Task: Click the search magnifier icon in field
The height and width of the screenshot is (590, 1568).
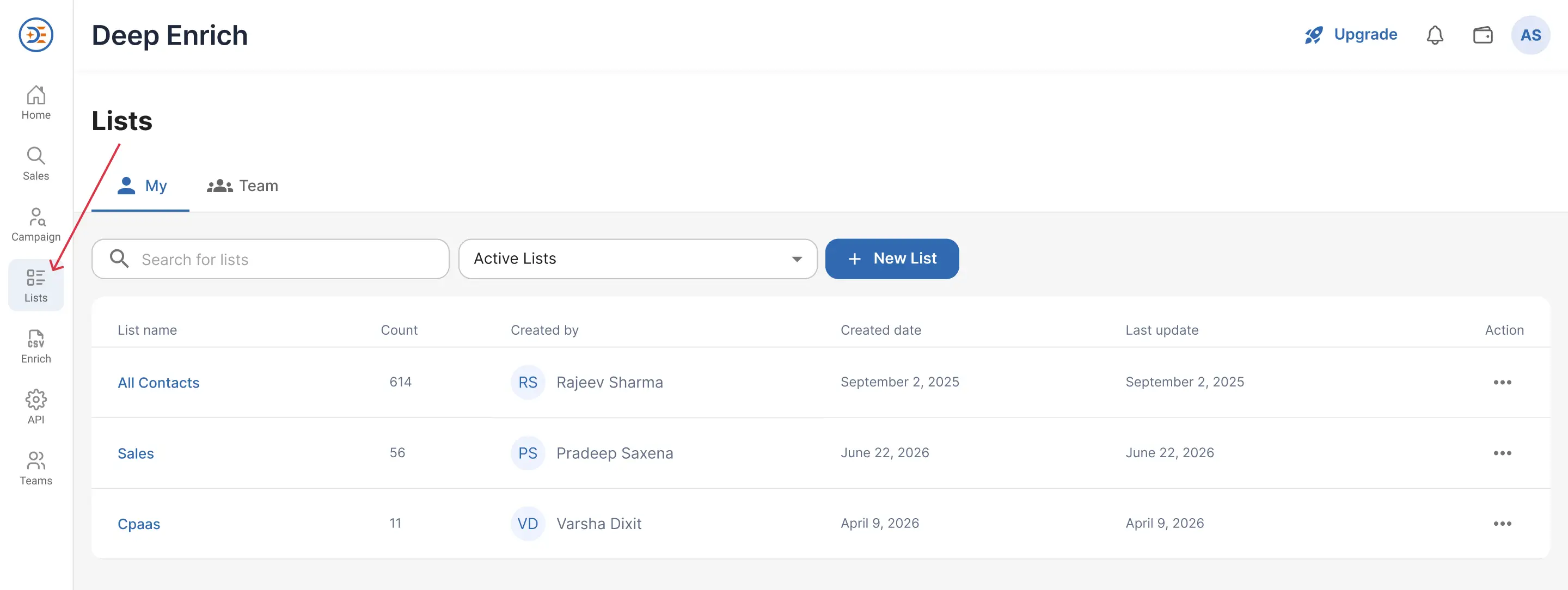Action: (119, 259)
